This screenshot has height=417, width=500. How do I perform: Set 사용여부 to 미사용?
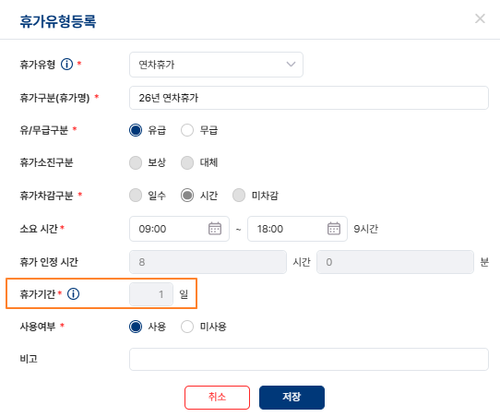point(187,326)
